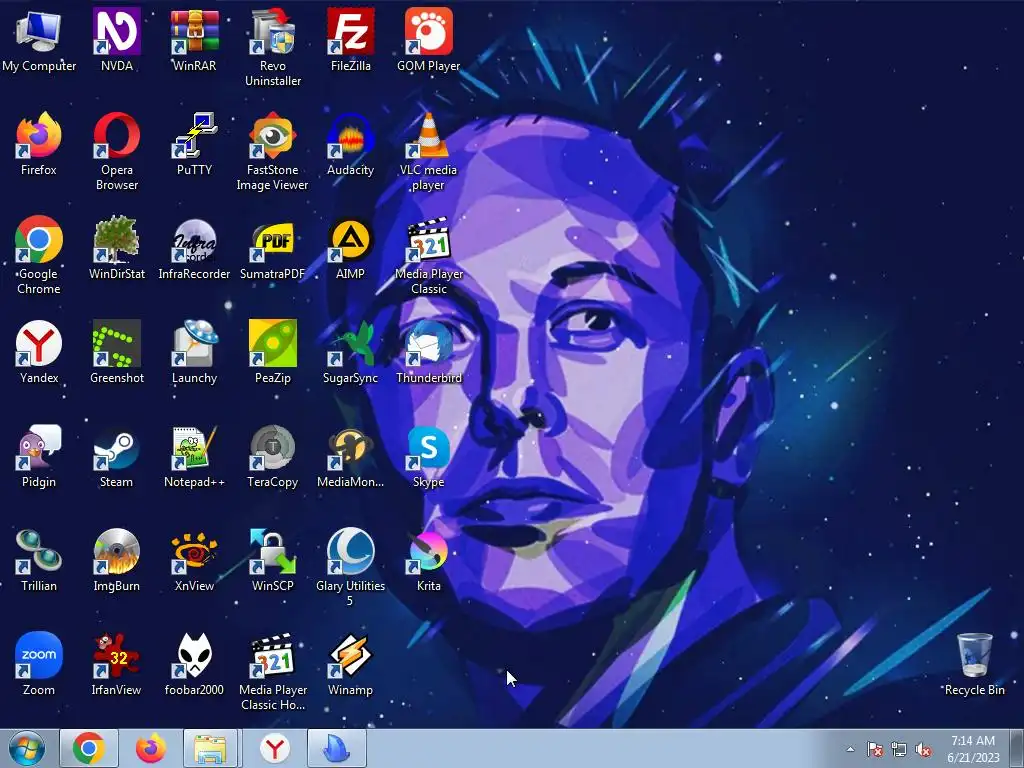Select the FastStone Image Viewer icon
This screenshot has width=1024, height=768.
(273, 152)
